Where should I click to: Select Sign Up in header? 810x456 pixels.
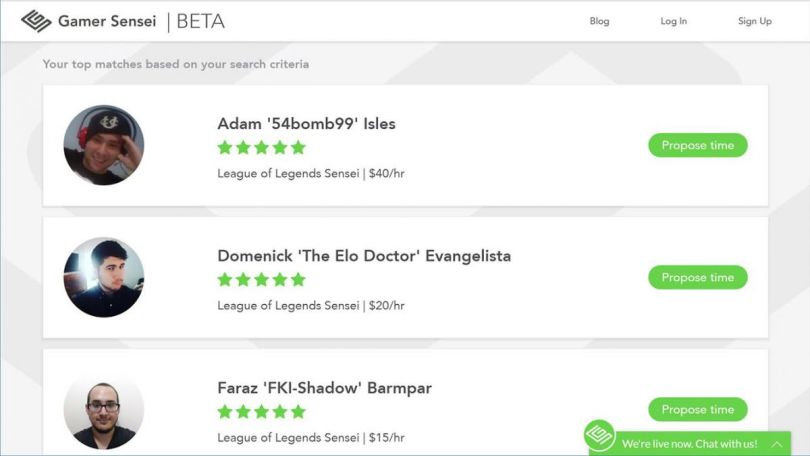tap(755, 21)
